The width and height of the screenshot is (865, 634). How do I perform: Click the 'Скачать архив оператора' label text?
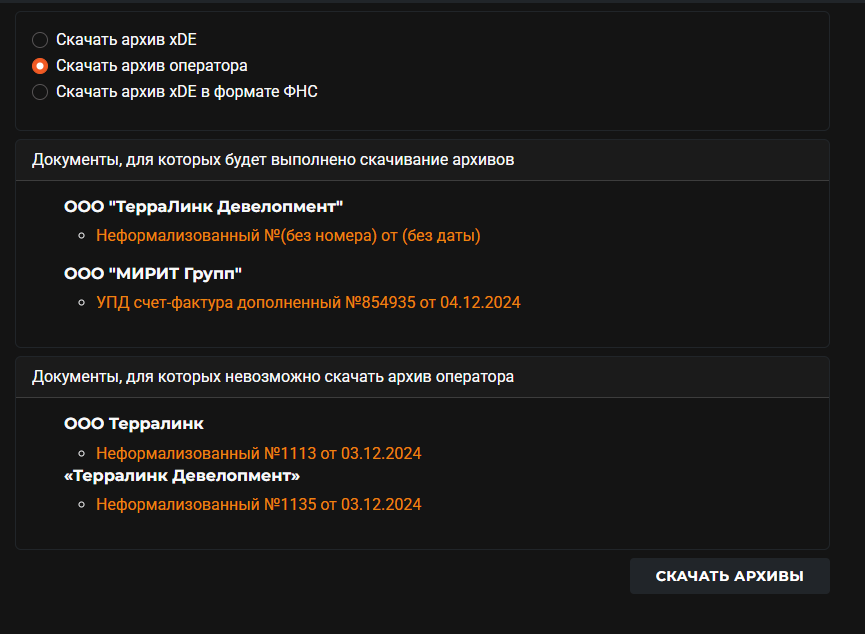152,66
